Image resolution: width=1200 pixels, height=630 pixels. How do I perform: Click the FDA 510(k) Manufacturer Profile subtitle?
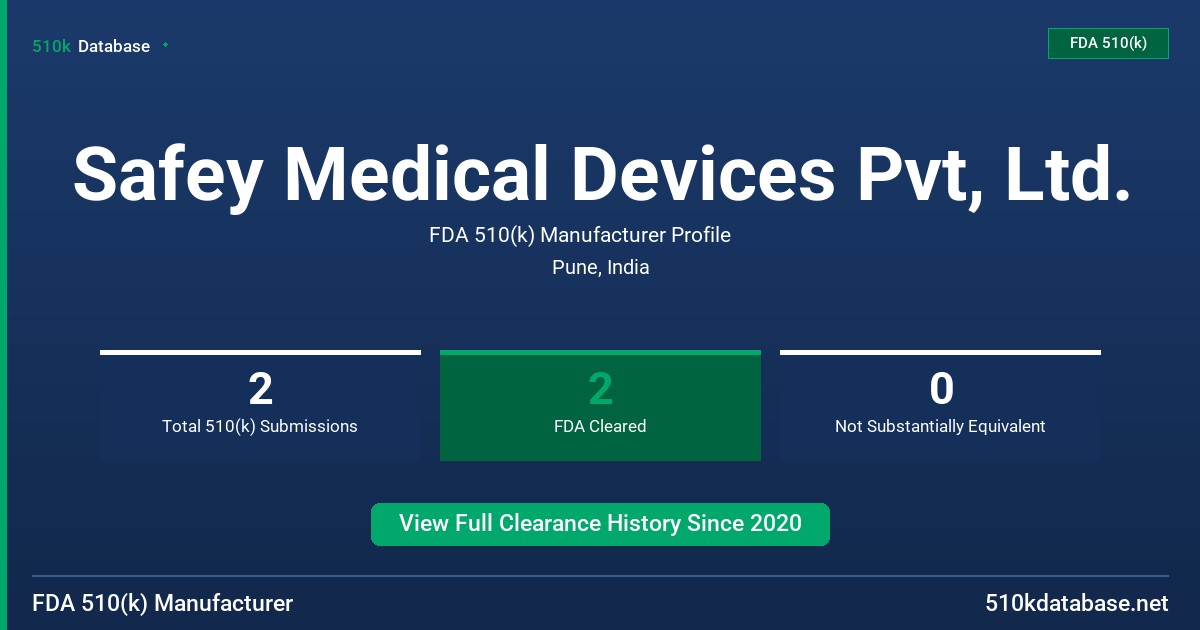pos(580,235)
